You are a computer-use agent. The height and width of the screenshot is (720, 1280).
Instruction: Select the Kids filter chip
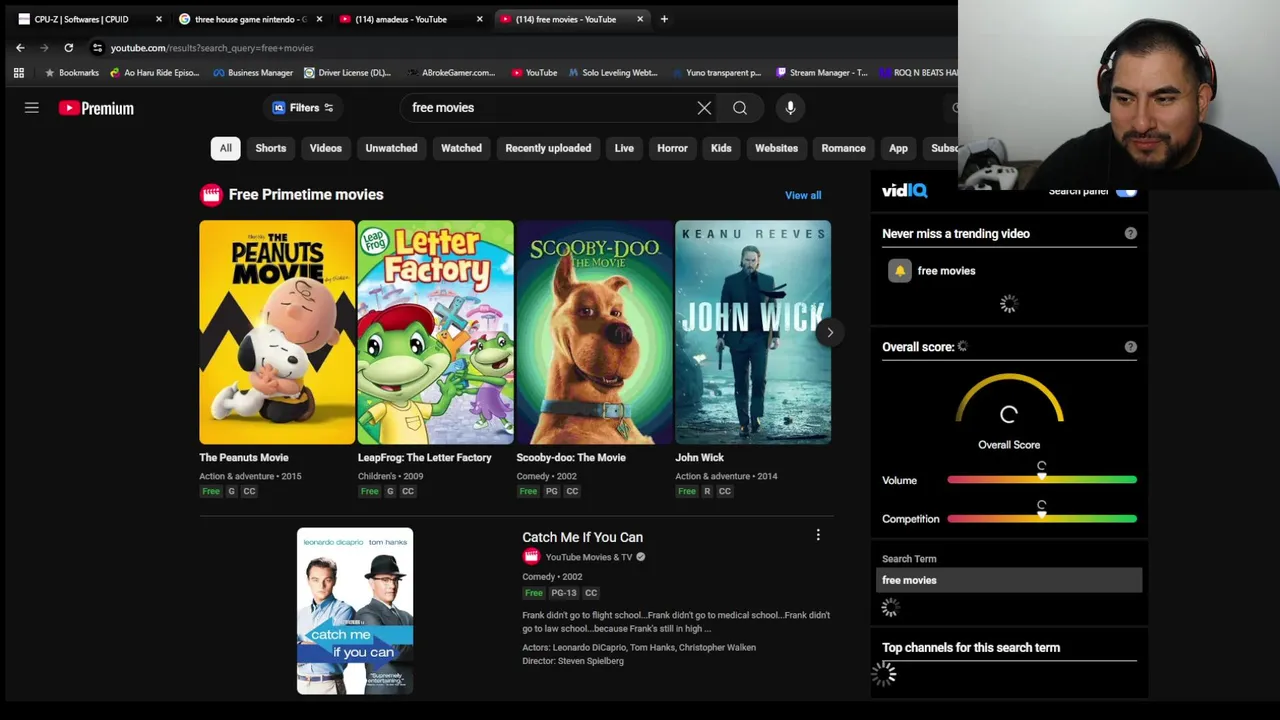tap(721, 148)
